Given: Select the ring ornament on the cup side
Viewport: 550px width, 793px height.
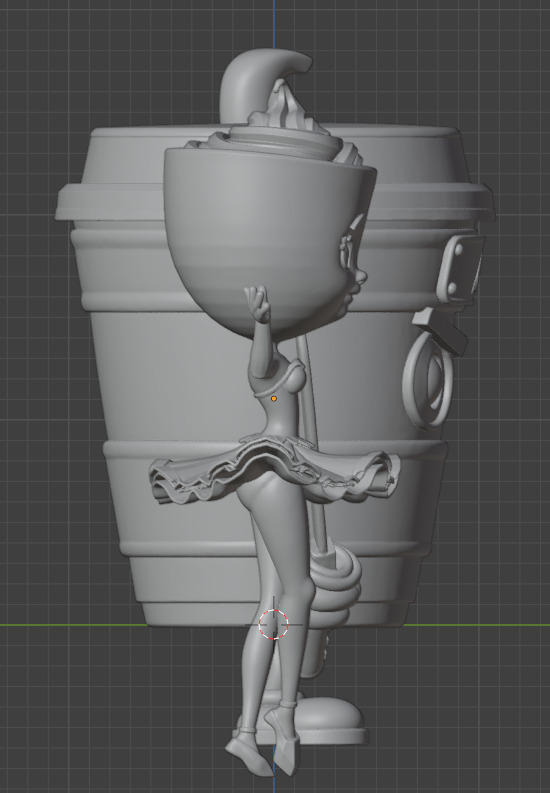Looking at the screenshot, I should [428, 380].
